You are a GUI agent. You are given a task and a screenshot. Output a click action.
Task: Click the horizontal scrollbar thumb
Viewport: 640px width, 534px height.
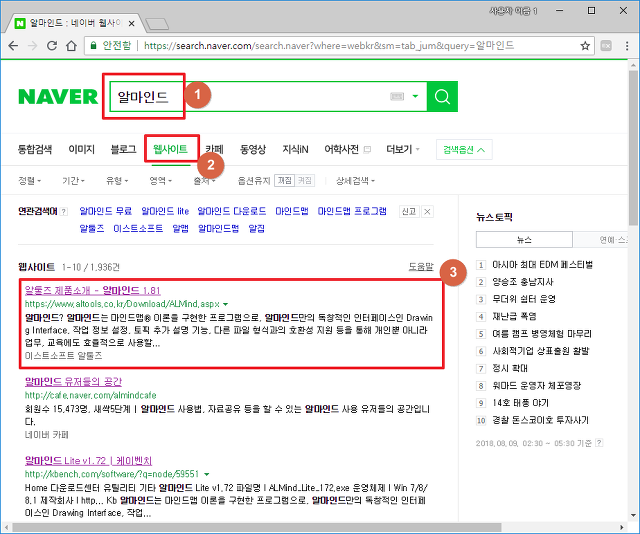coord(257,527)
